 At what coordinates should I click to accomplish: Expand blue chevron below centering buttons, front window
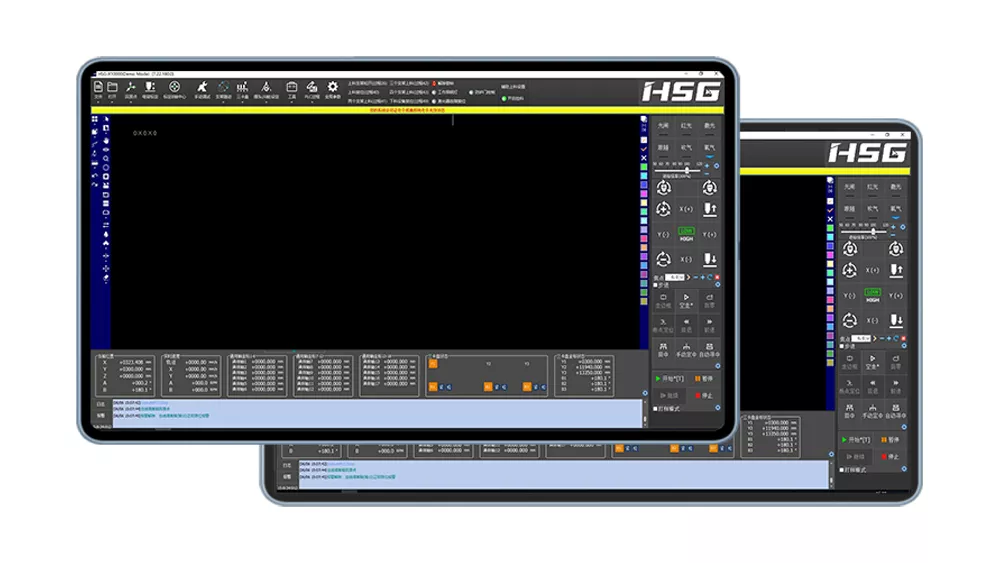[717, 366]
